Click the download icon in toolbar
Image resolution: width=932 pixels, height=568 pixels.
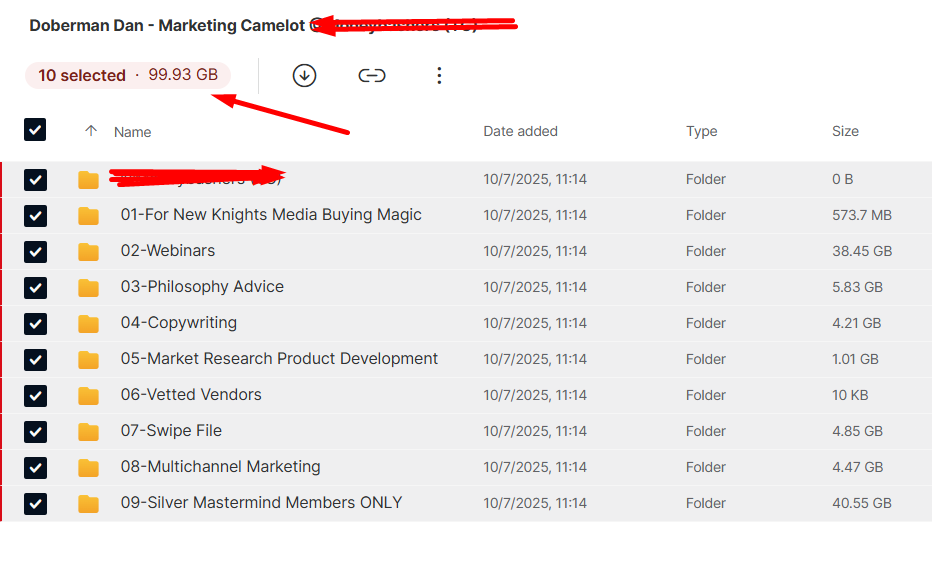[x=304, y=75]
